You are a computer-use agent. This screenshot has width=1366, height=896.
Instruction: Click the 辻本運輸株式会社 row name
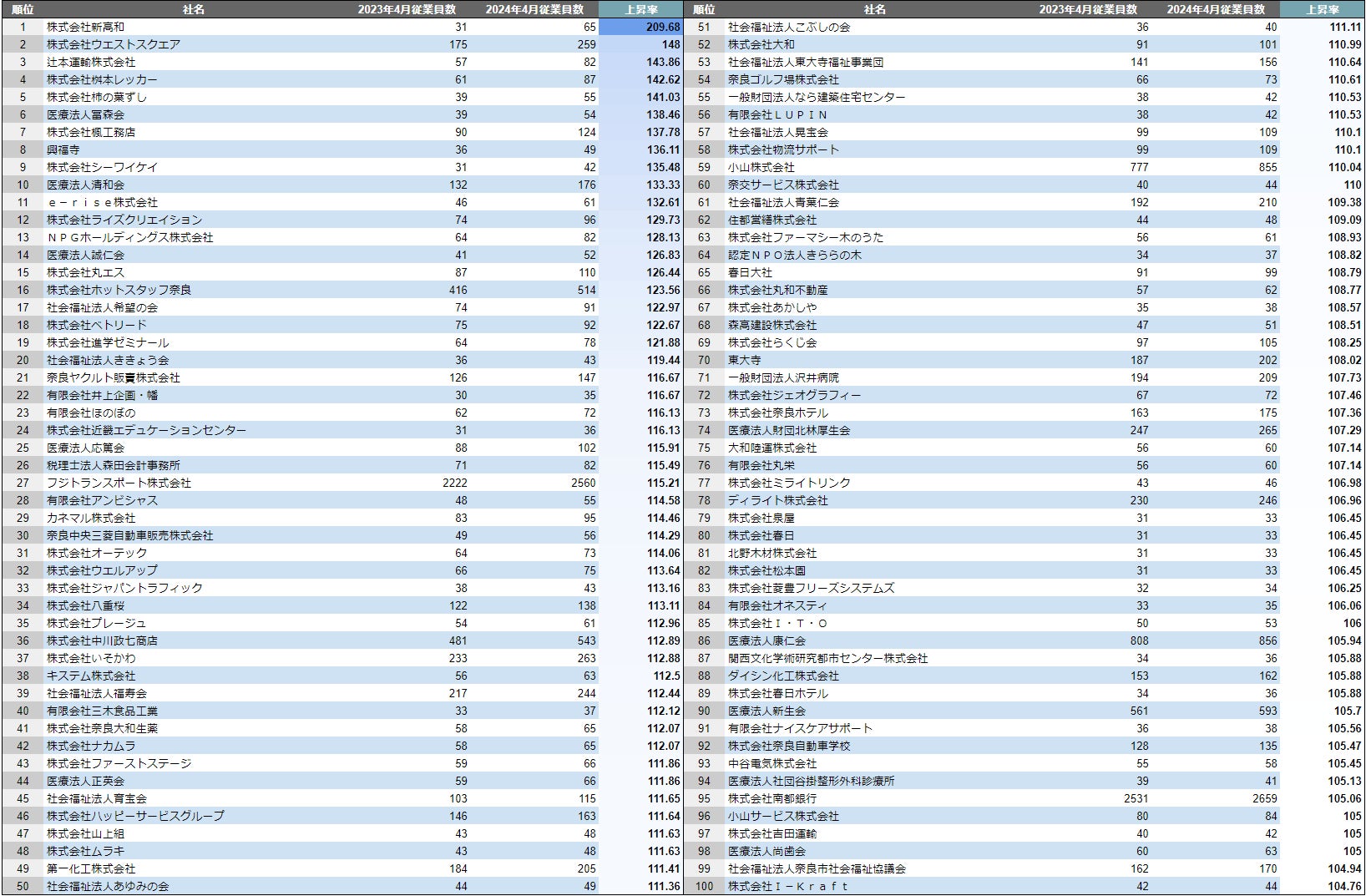click(x=91, y=62)
